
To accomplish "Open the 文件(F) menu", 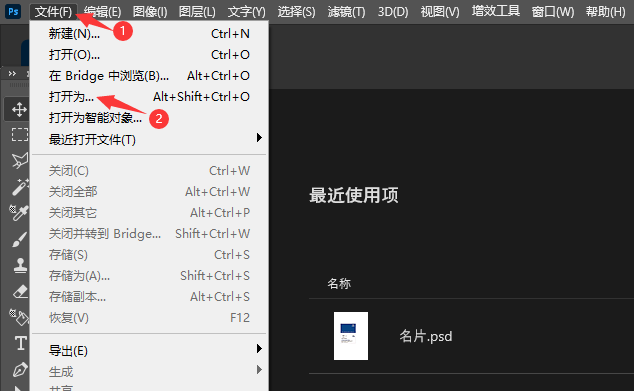I will point(53,12).
